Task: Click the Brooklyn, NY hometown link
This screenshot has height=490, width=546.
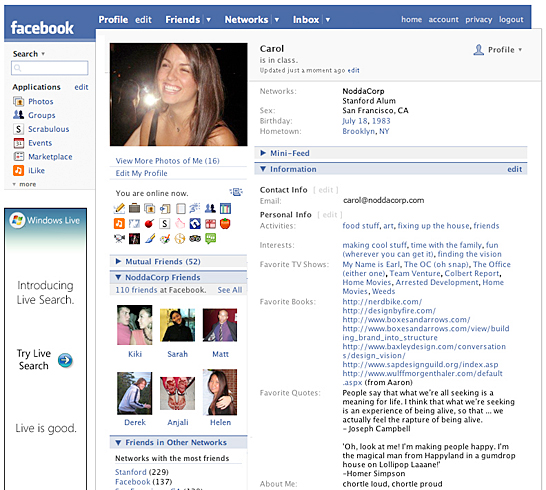Action: click(366, 131)
